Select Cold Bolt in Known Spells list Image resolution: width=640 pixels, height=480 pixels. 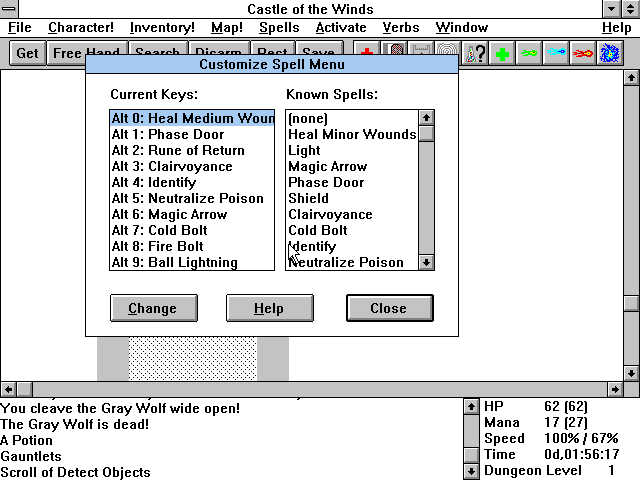click(x=352, y=230)
